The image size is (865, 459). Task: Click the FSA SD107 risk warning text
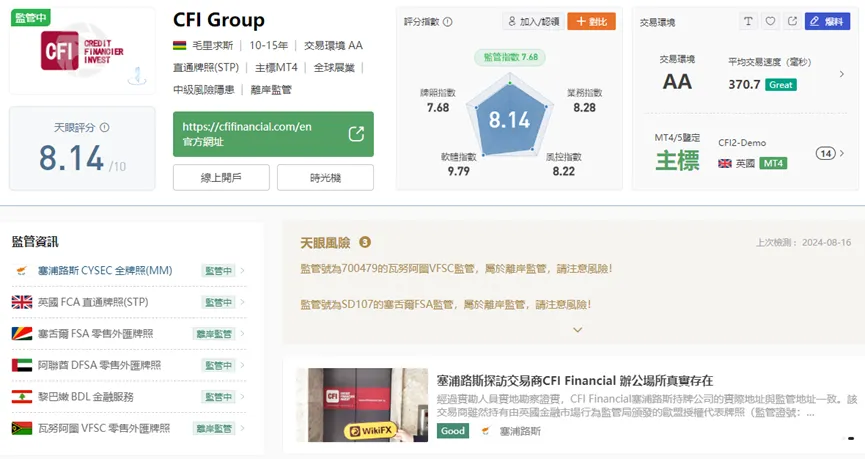coord(446,304)
